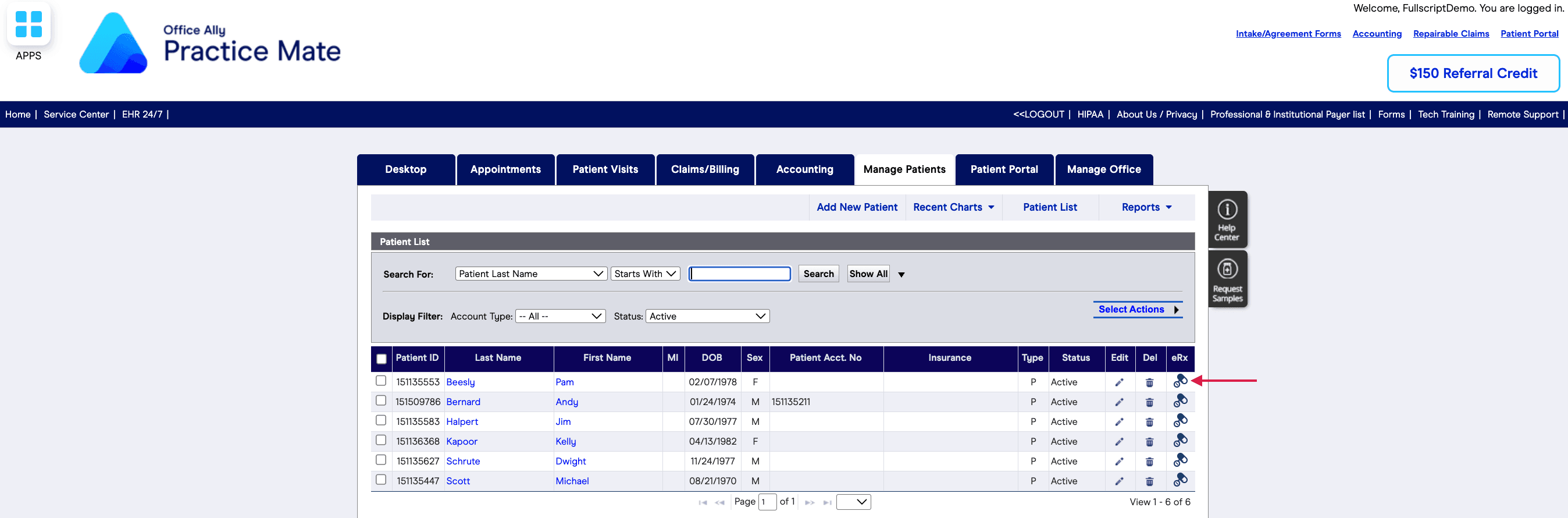The height and width of the screenshot is (518, 1568).
Task: Delete patient Kapoor using trash icon
Action: click(x=1149, y=442)
